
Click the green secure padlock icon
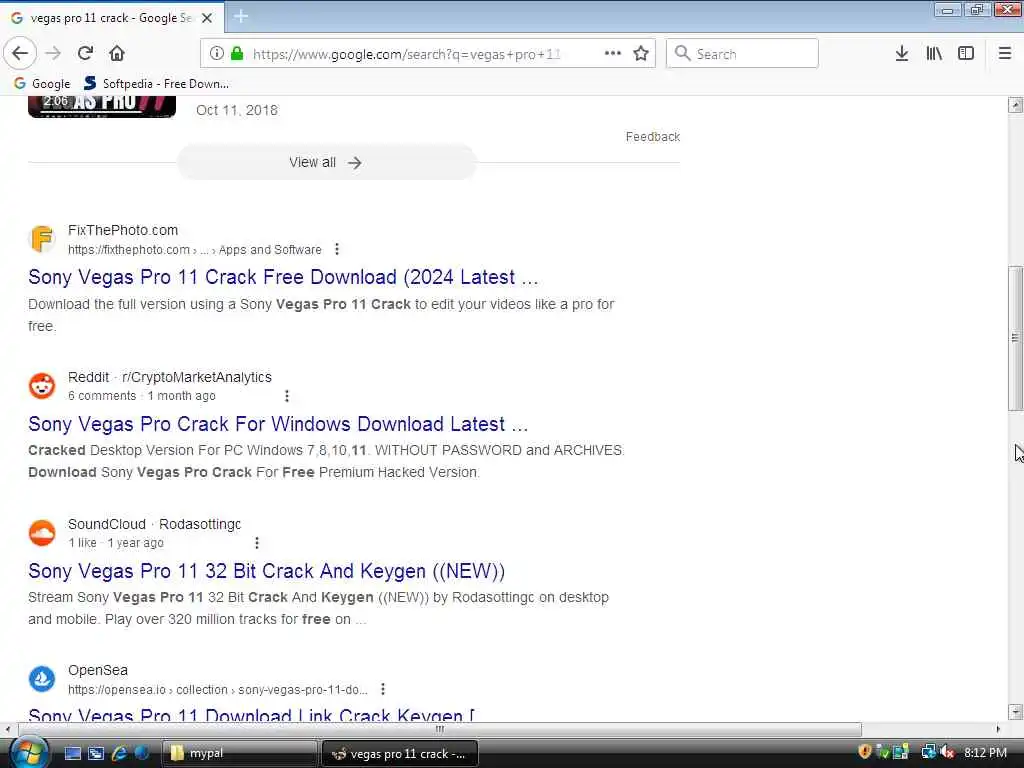tap(237, 54)
